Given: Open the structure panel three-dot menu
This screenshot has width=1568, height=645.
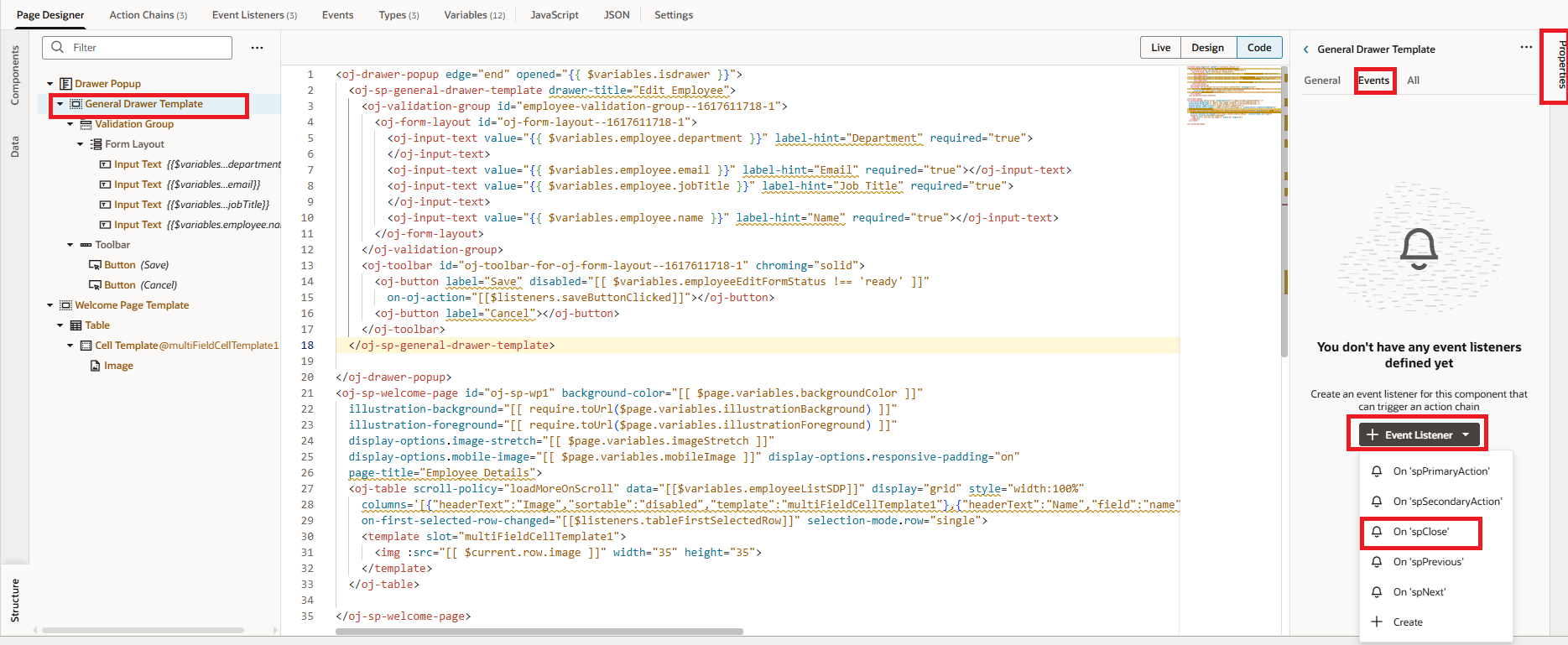Looking at the screenshot, I should pyautogui.click(x=257, y=48).
